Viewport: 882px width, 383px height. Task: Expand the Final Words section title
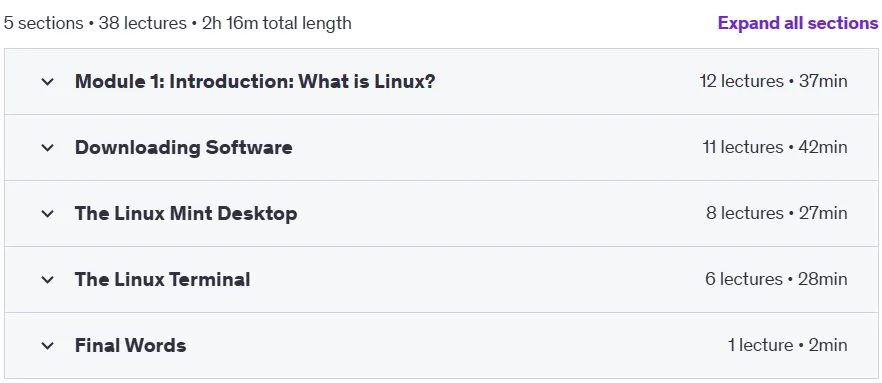click(x=130, y=345)
